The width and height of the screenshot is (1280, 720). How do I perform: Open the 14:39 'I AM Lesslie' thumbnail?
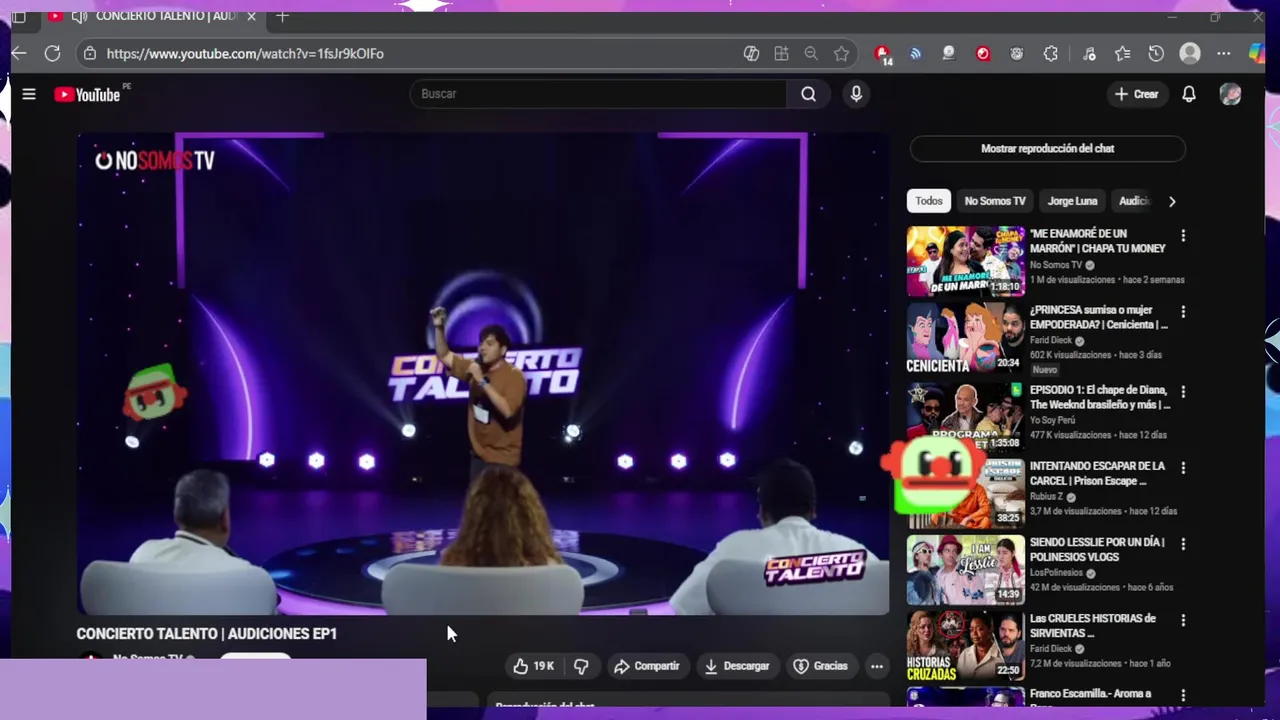point(965,570)
